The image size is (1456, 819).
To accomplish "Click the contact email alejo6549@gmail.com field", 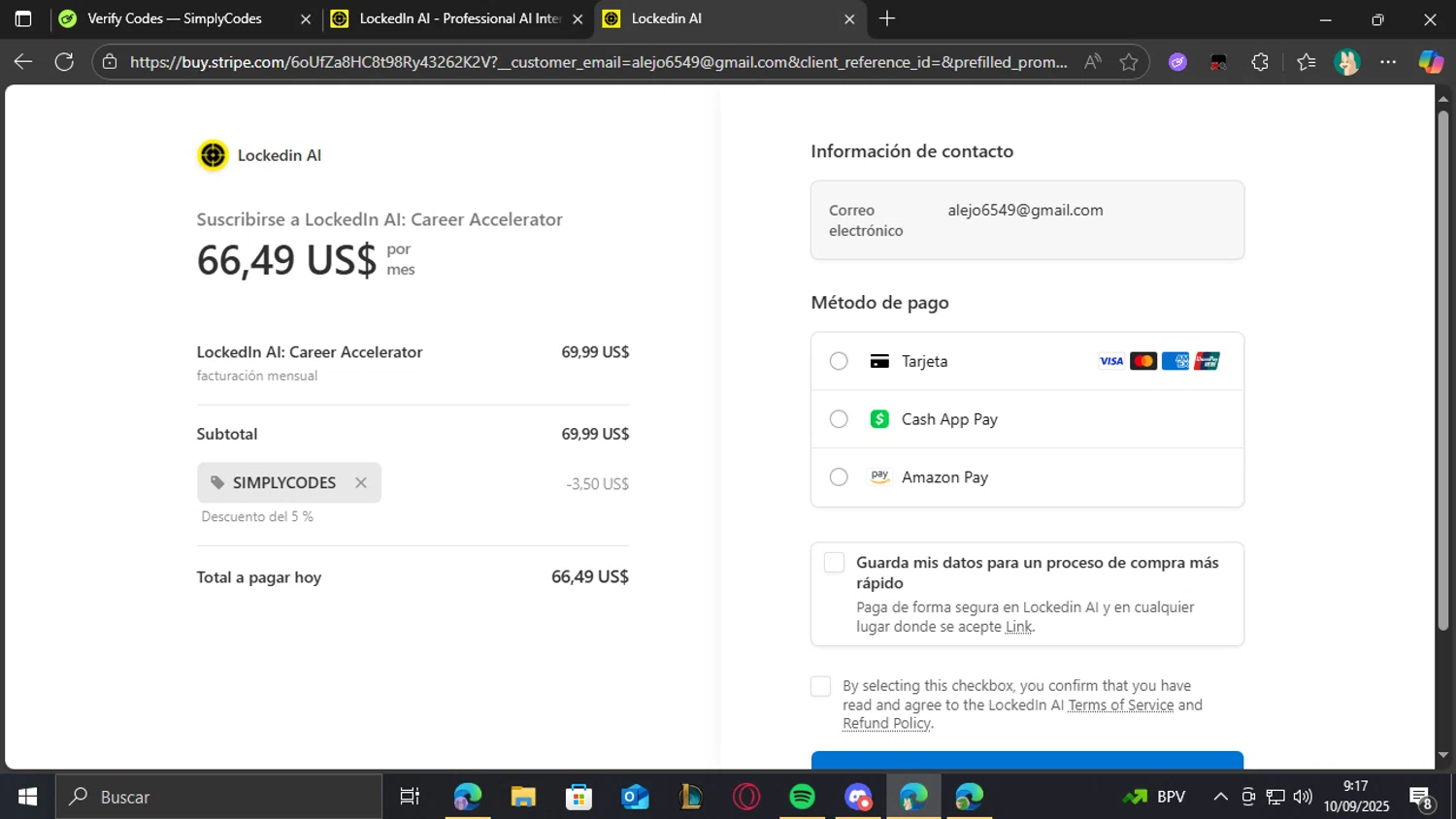I will (x=1027, y=220).
